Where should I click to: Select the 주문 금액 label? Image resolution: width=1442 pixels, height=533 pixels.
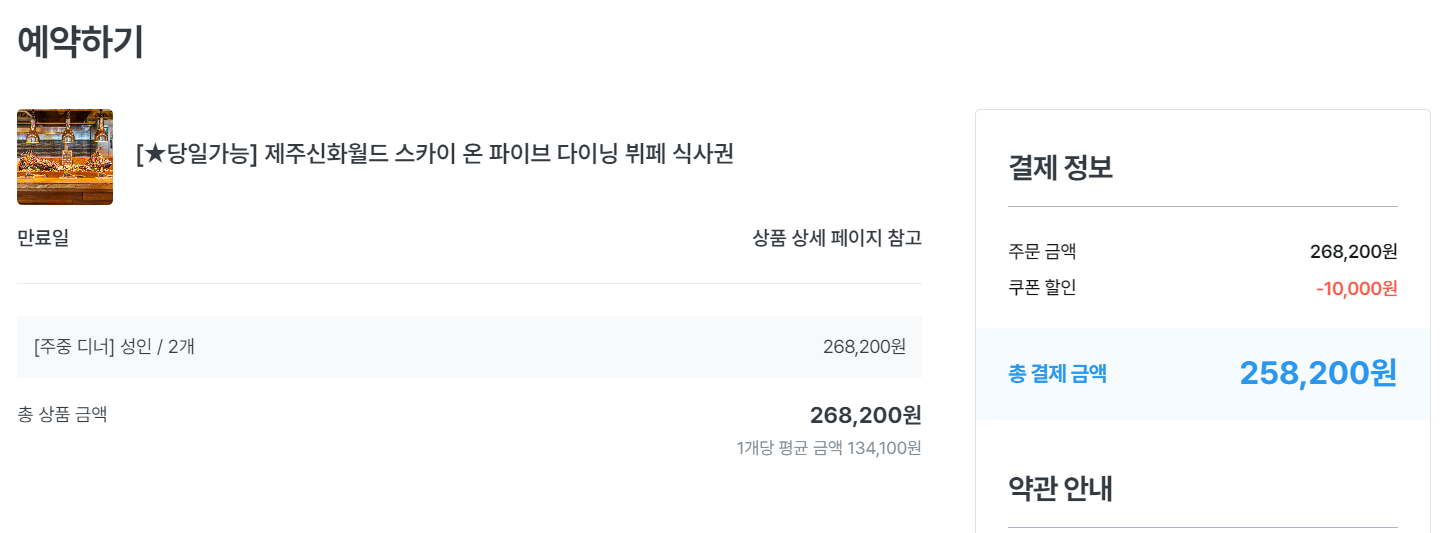coord(1042,251)
